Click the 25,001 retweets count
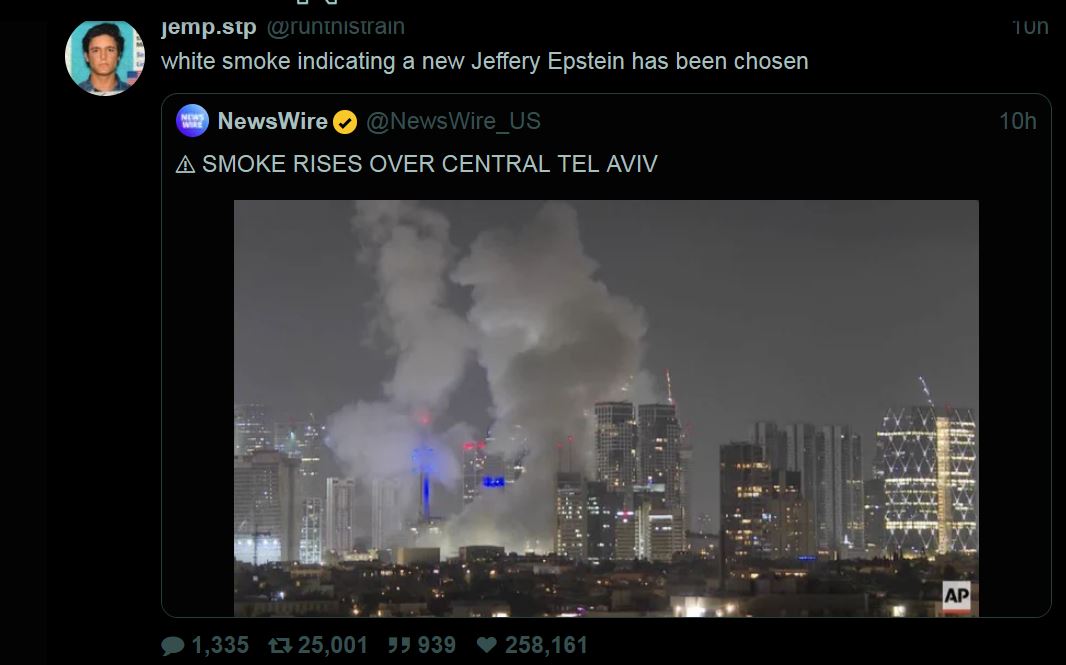This screenshot has height=665, width=1066. 332,645
